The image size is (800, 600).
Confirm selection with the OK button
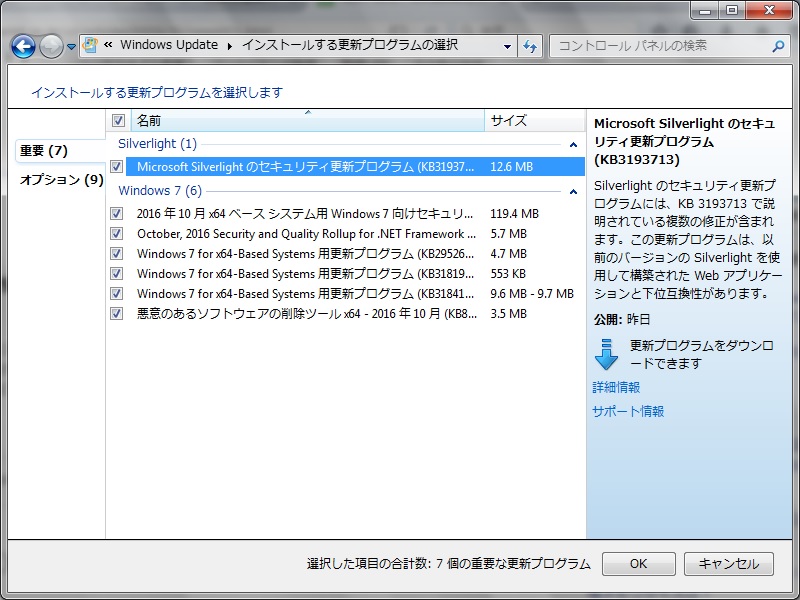(638, 563)
